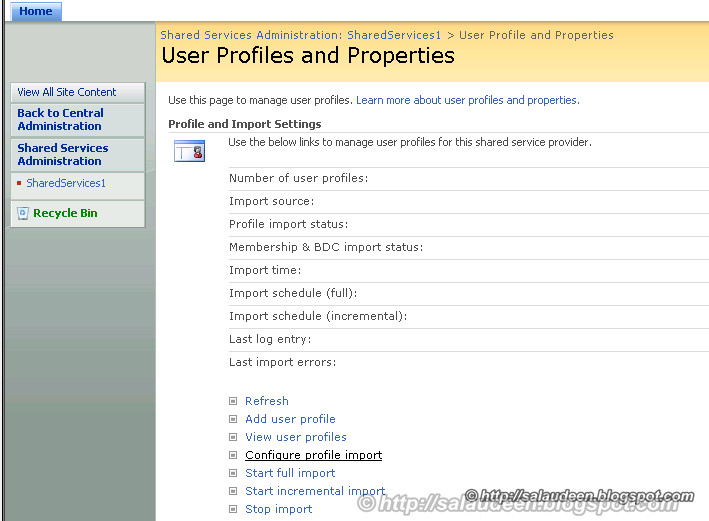
Task: Open the Home tab
Action: click(36, 11)
